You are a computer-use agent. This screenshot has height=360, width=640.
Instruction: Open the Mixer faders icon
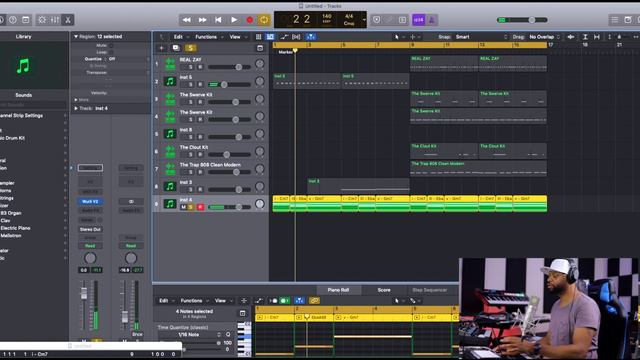pos(55,20)
